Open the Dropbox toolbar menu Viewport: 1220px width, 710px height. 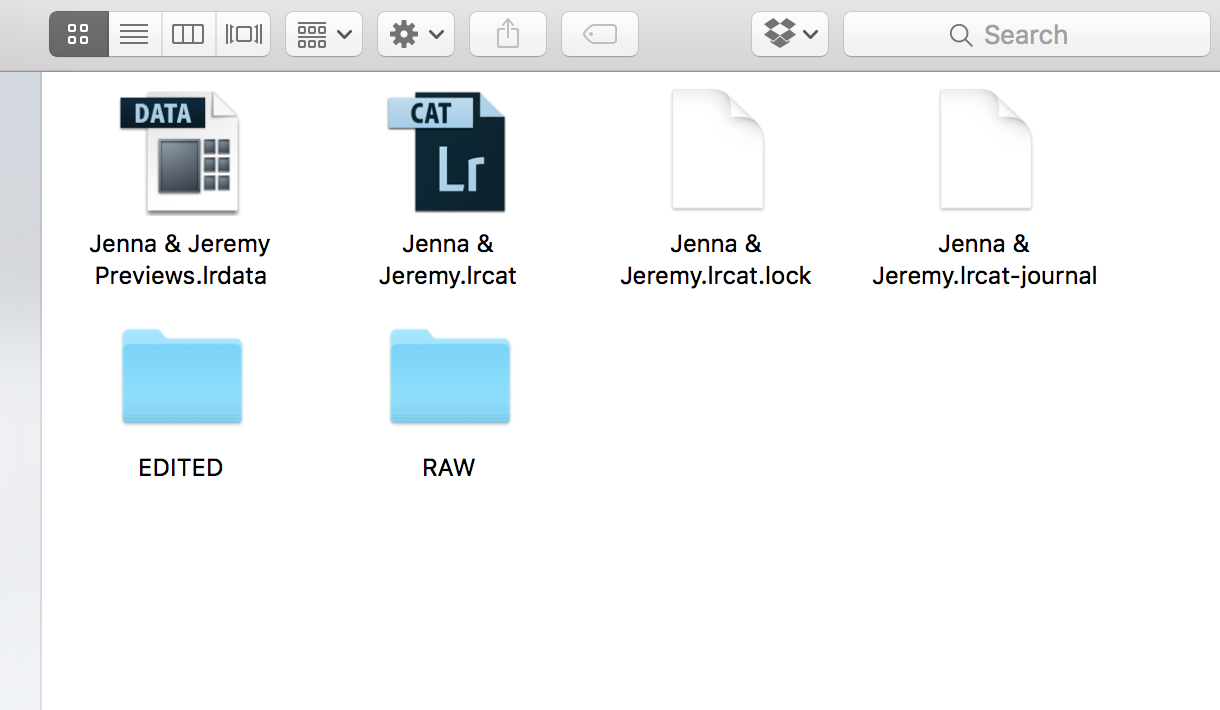(x=790, y=34)
